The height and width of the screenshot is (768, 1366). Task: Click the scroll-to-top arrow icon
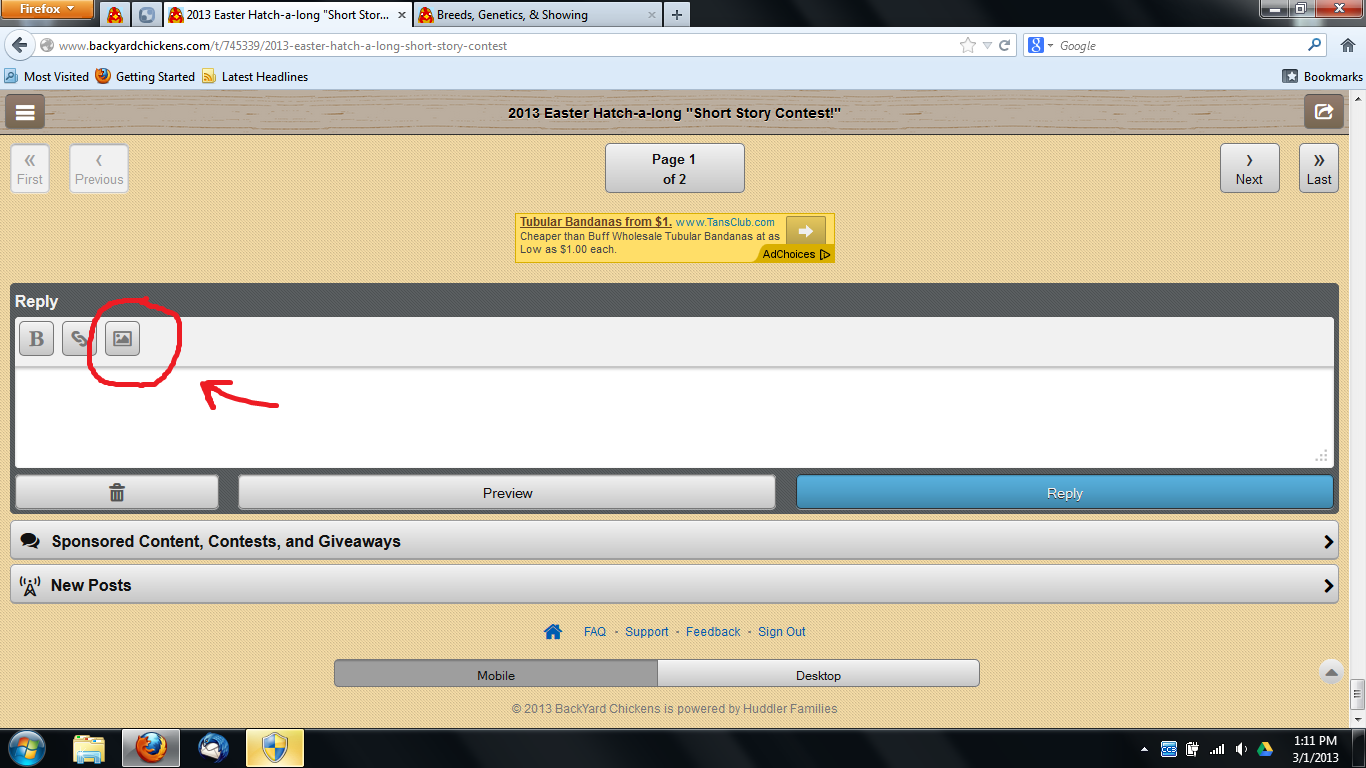pos(1330,672)
